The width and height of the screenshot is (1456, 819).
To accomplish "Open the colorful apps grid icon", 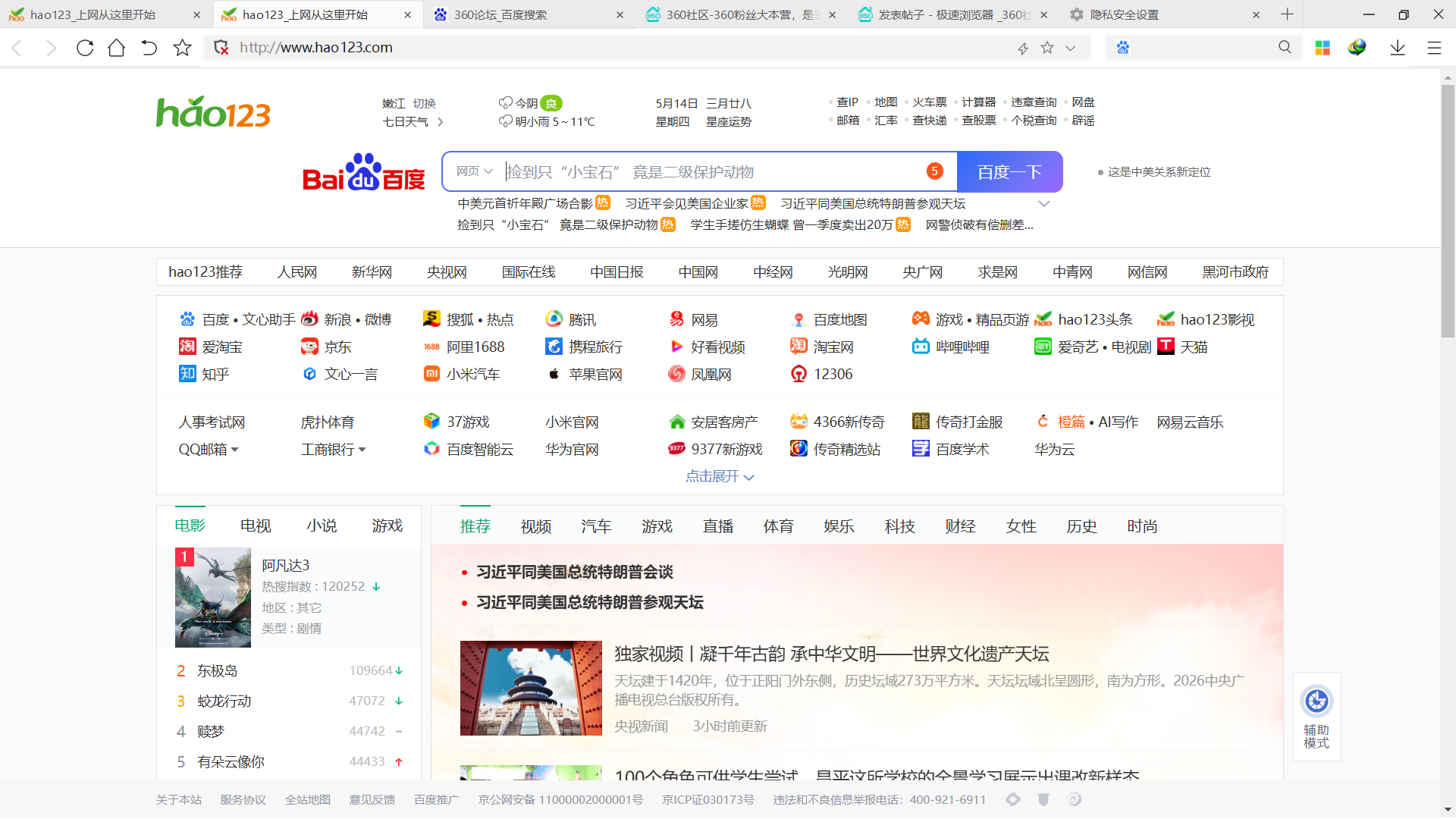I will [1323, 48].
